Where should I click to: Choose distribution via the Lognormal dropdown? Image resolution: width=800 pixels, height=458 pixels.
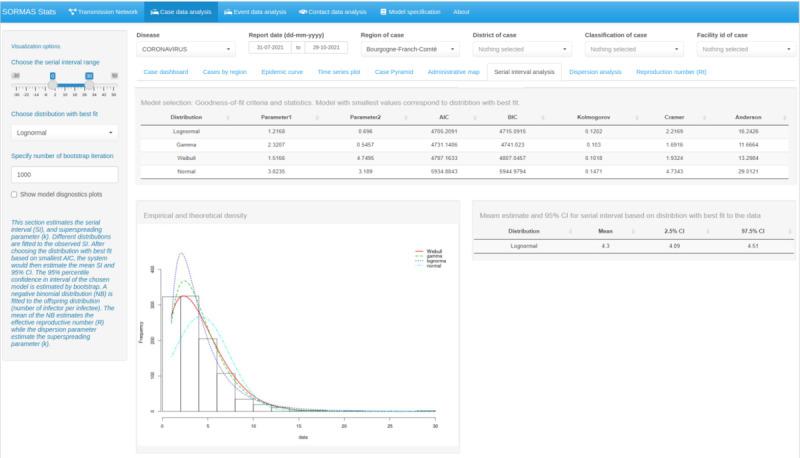[x=65, y=131]
